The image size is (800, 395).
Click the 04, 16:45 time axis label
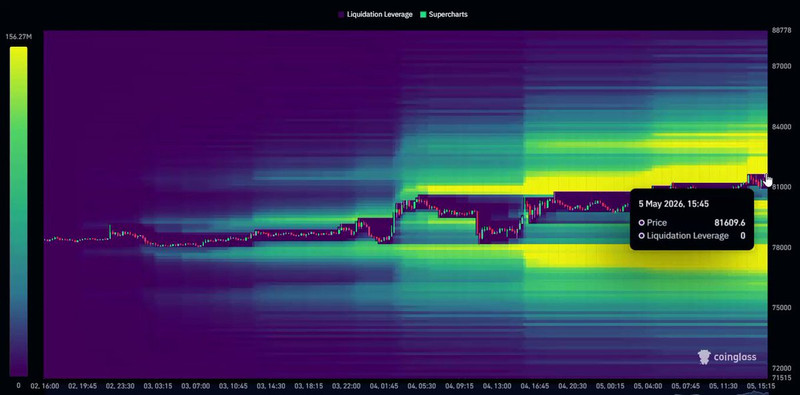(x=535, y=386)
